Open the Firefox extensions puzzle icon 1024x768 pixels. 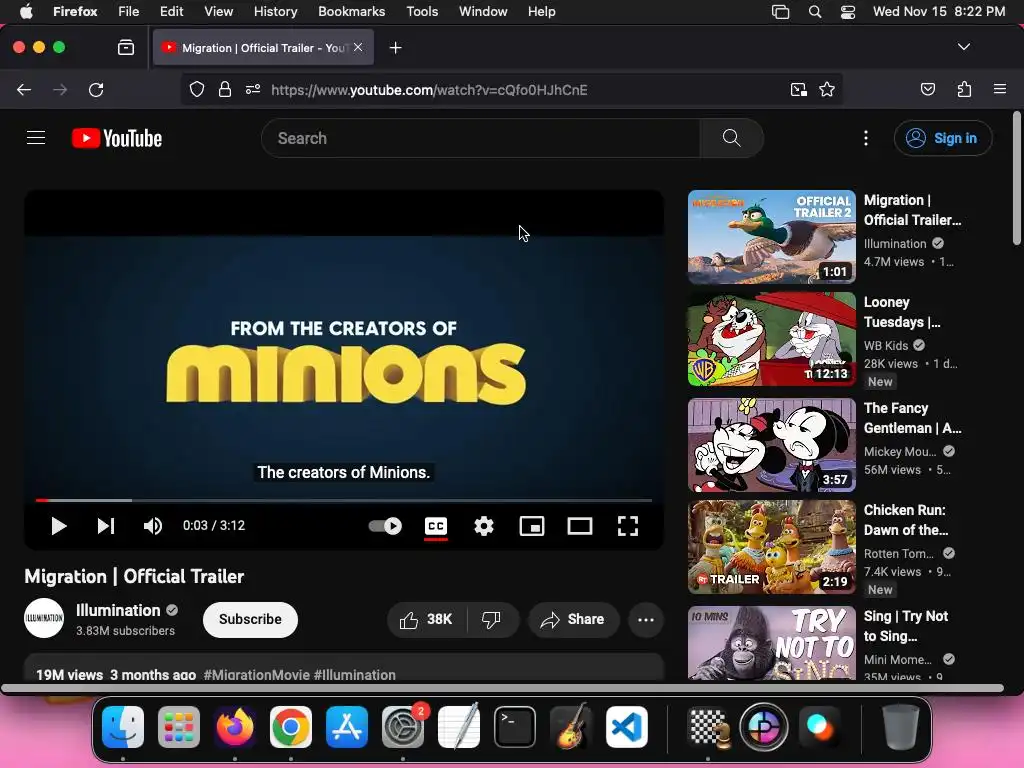click(x=964, y=89)
